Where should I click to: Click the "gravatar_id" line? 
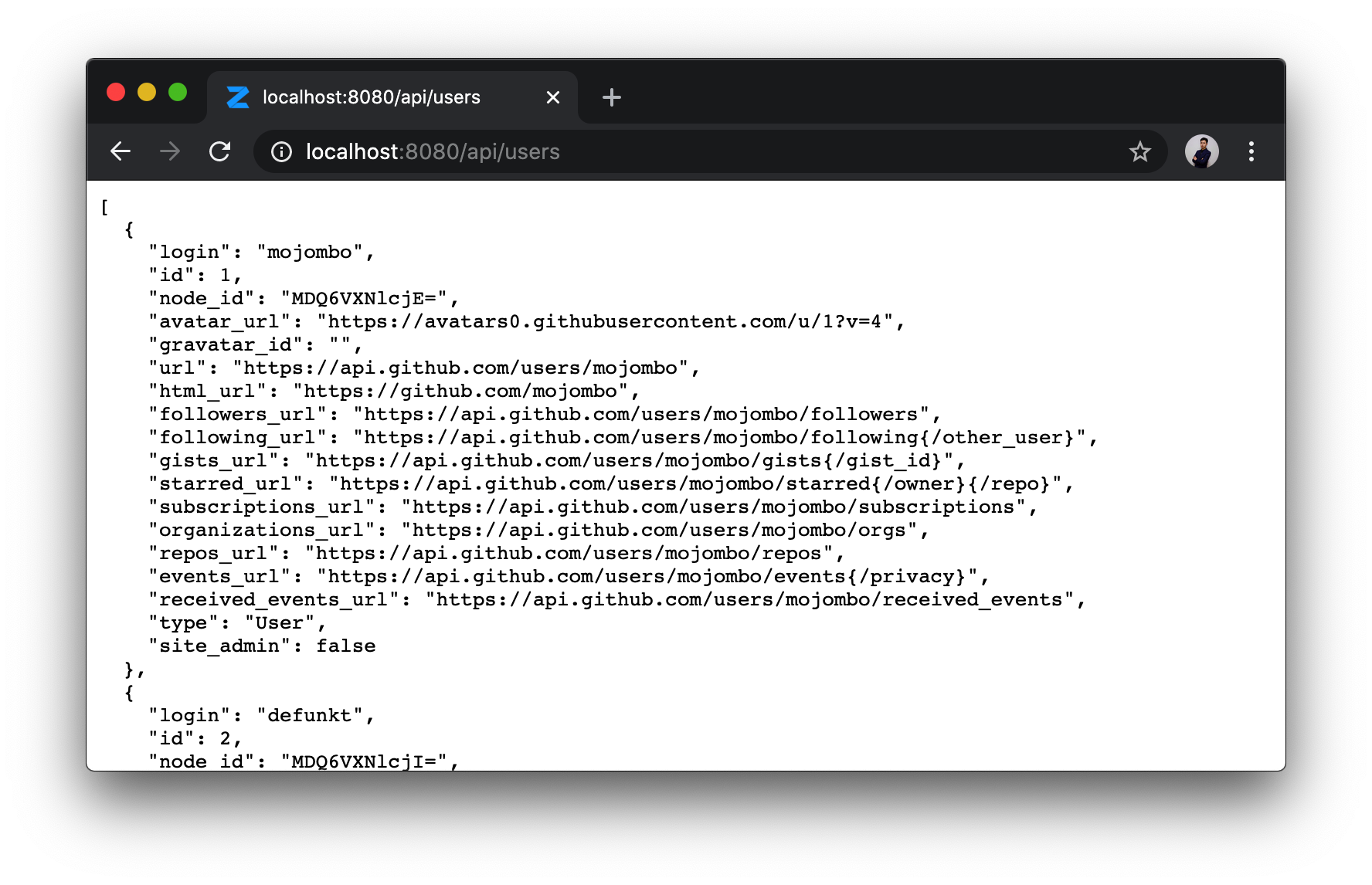coord(256,345)
